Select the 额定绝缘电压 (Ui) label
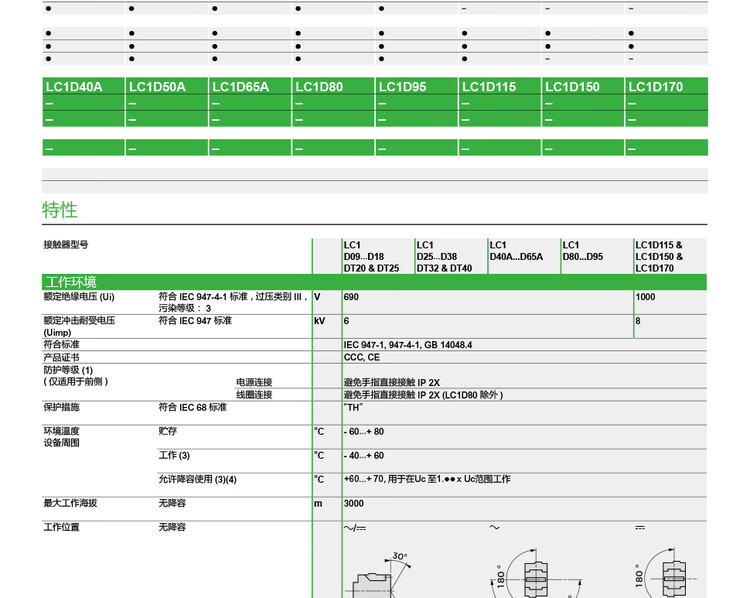The image size is (750, 598). 79,297
